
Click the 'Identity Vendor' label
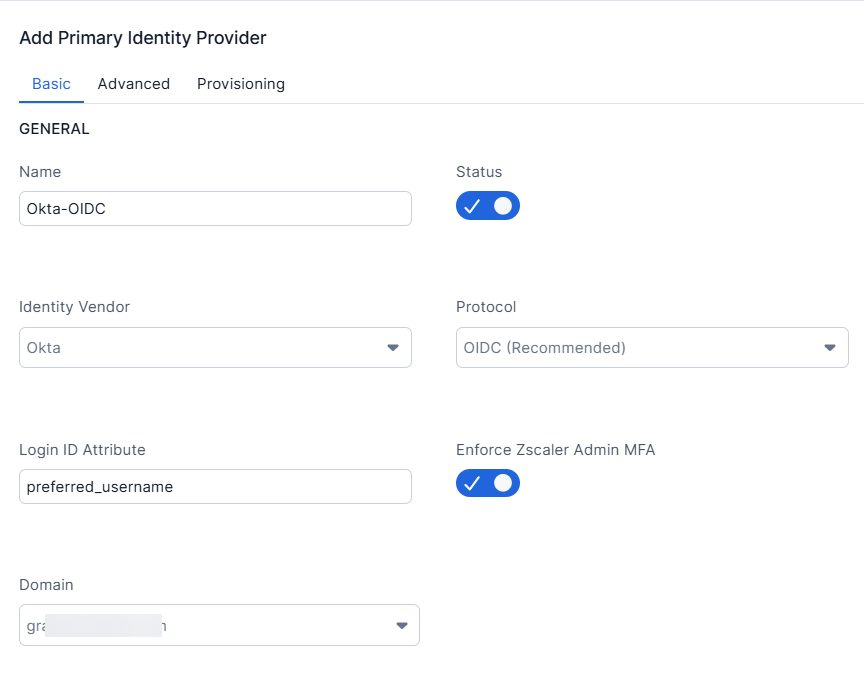pyautogui.click(x=74, y=307)
